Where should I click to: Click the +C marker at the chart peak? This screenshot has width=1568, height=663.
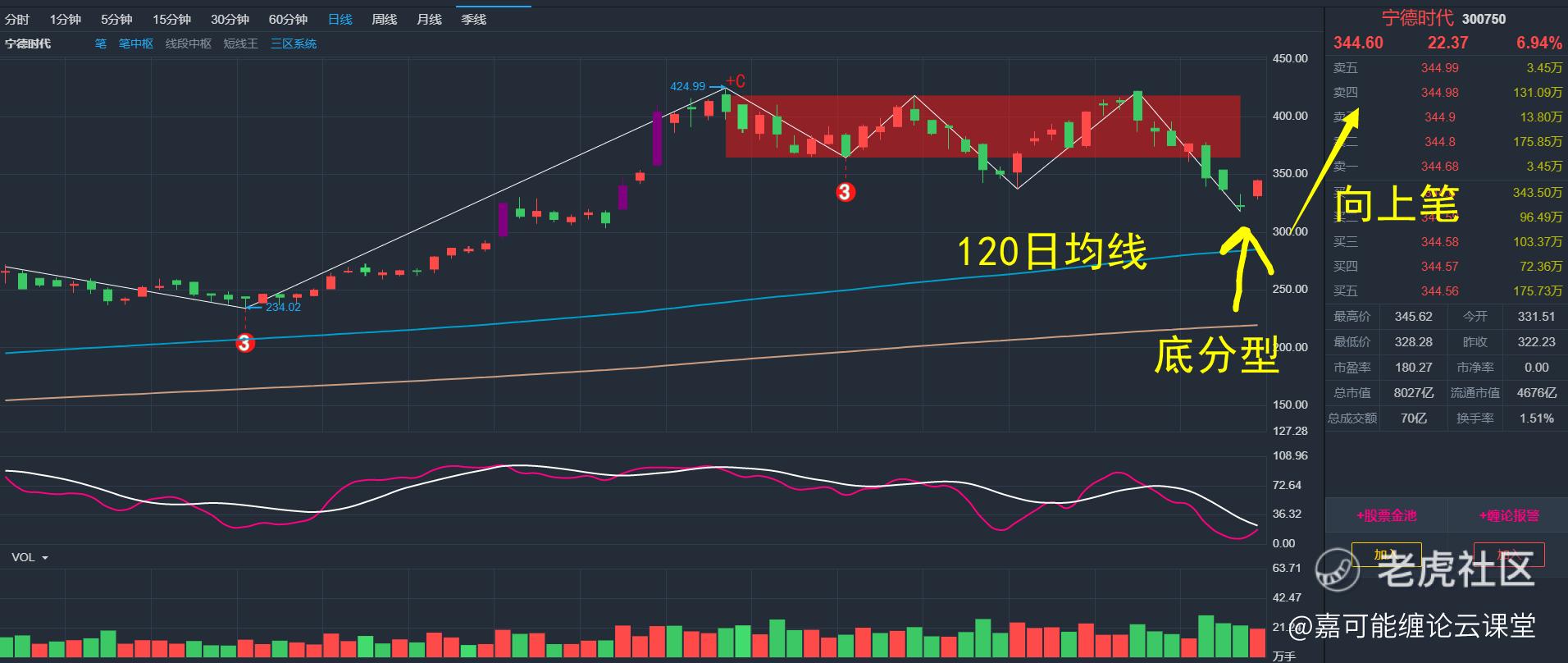(736, 81)
